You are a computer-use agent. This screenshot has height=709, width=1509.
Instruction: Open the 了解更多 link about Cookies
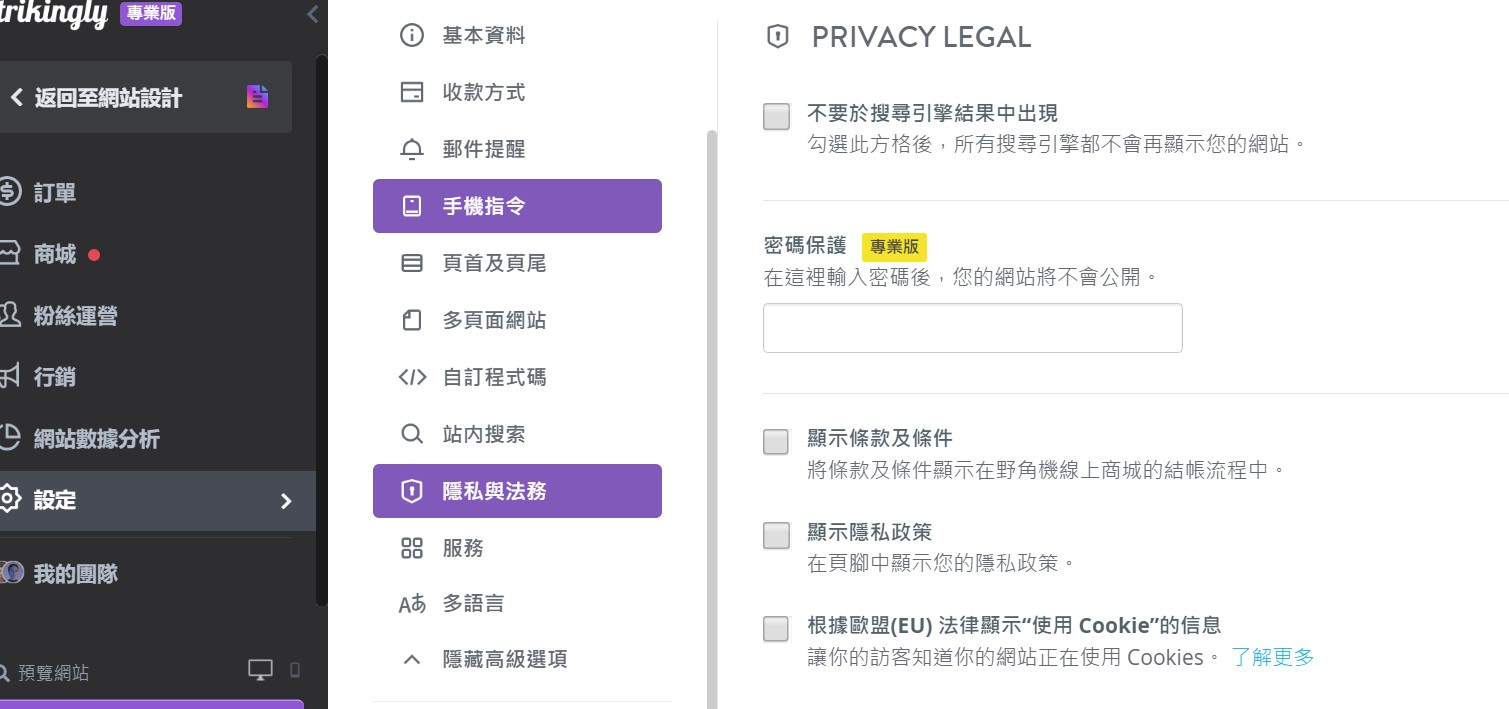1272,657
